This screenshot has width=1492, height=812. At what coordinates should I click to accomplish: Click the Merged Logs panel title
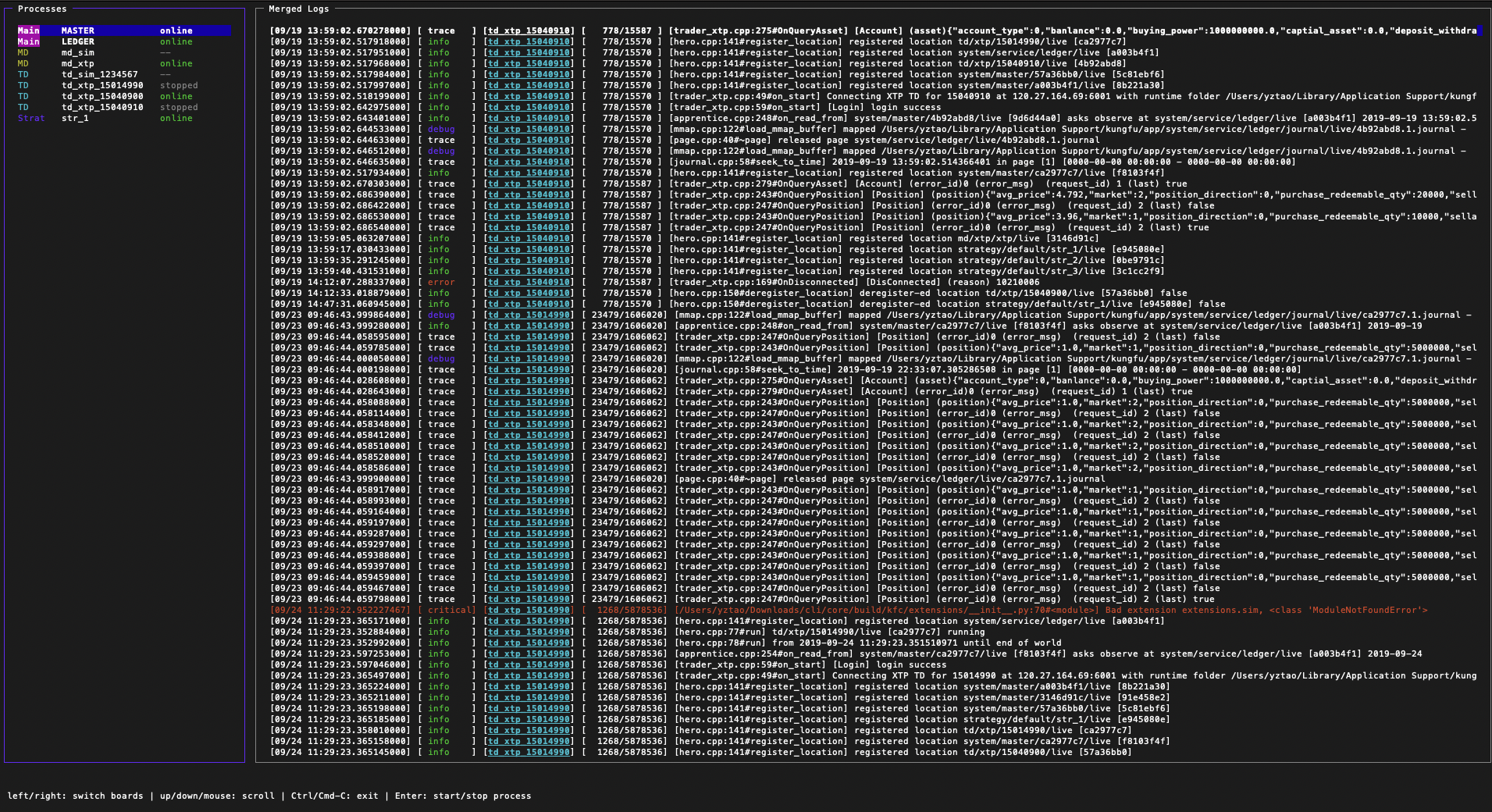[299, 9]
